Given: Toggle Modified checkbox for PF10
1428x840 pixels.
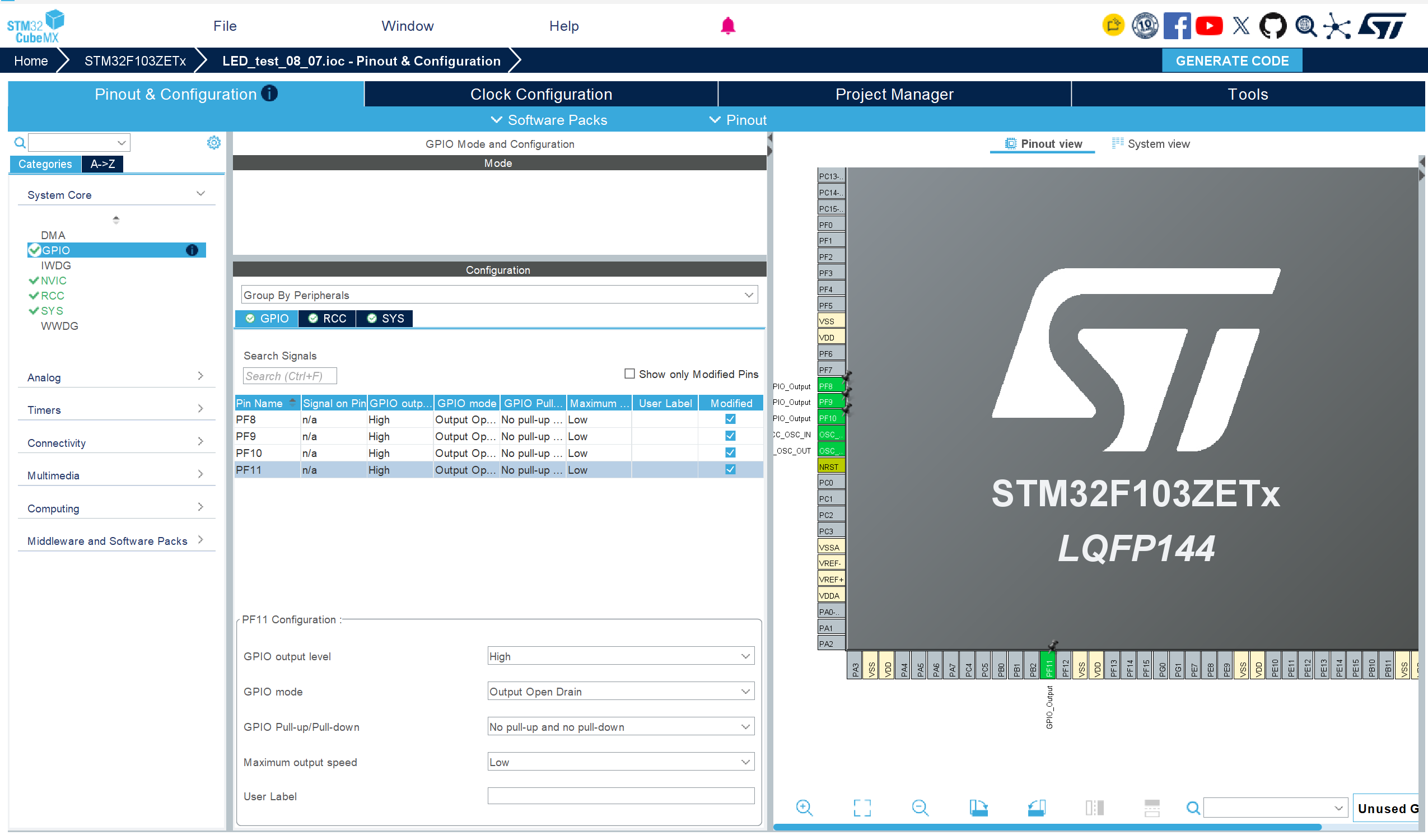Looking at the screenshot, I should (730, 452).
